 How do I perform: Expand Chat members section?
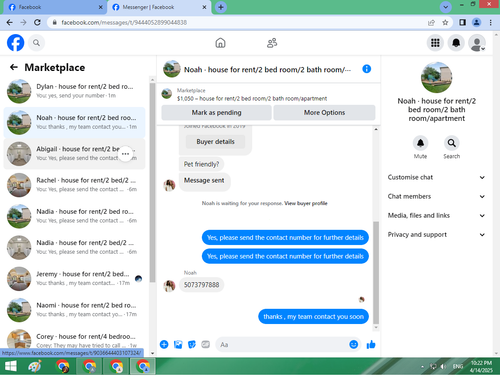pyautogui.click(x=436, y=196)
